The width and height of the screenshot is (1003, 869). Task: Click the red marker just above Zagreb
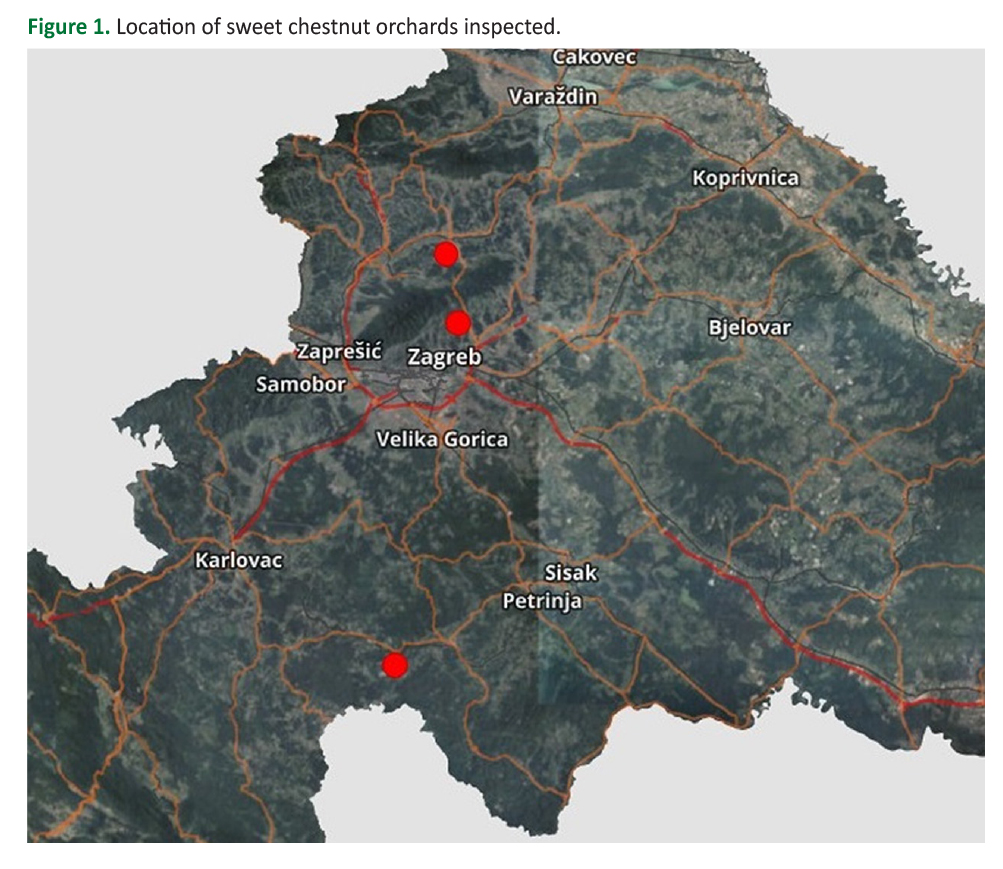[x=458, y=322]
